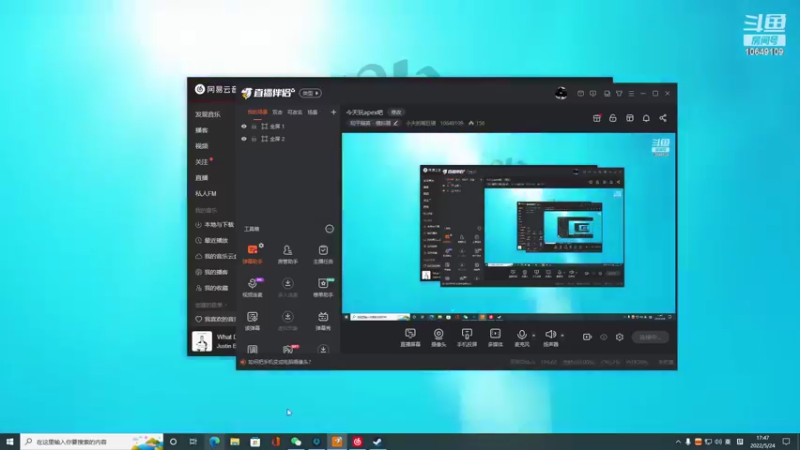Click the record video icon
Viewport: 800px width, 450px height.
(x=587, y=337)
